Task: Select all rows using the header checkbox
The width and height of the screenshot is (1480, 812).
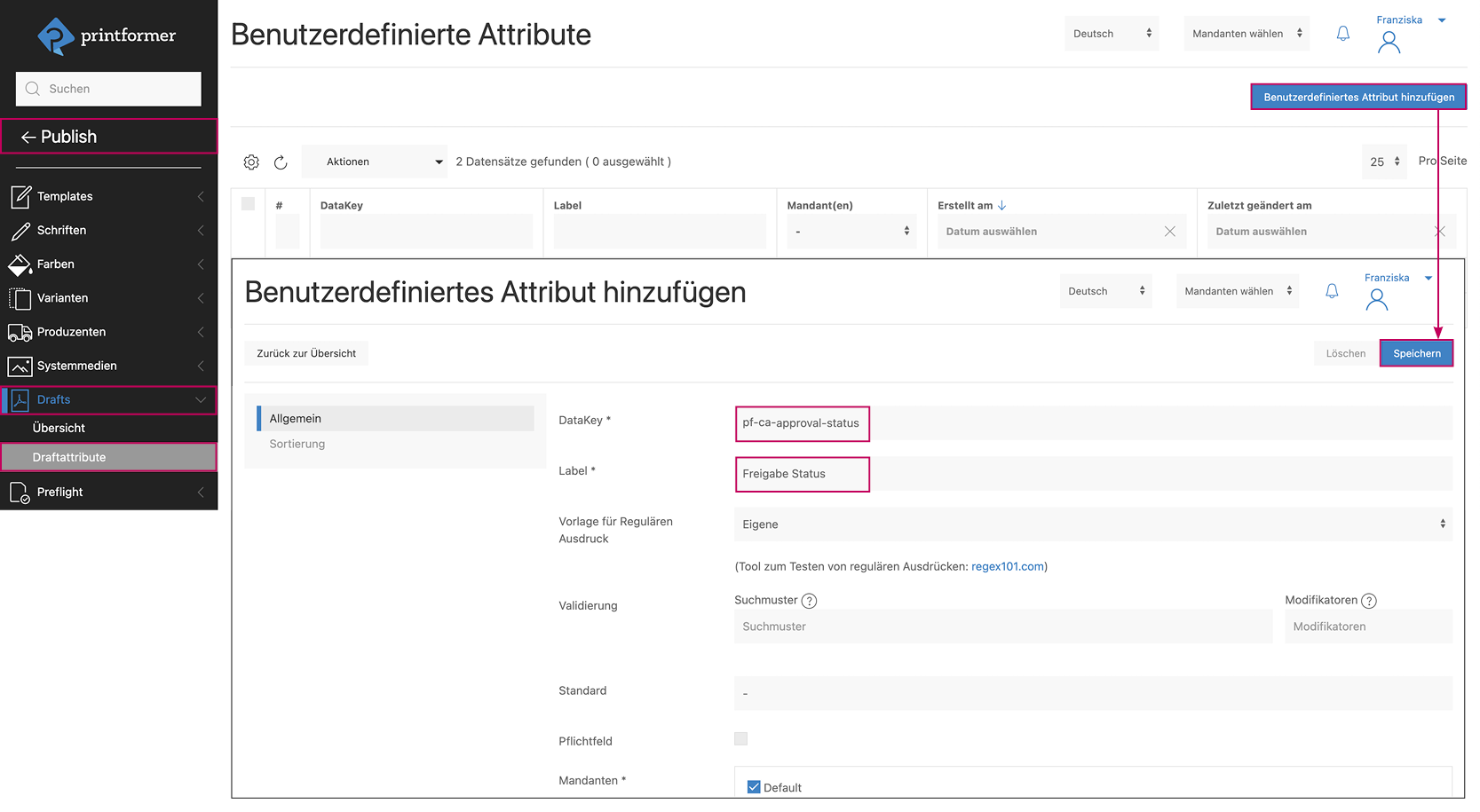Action: click(x=249, y=203)
